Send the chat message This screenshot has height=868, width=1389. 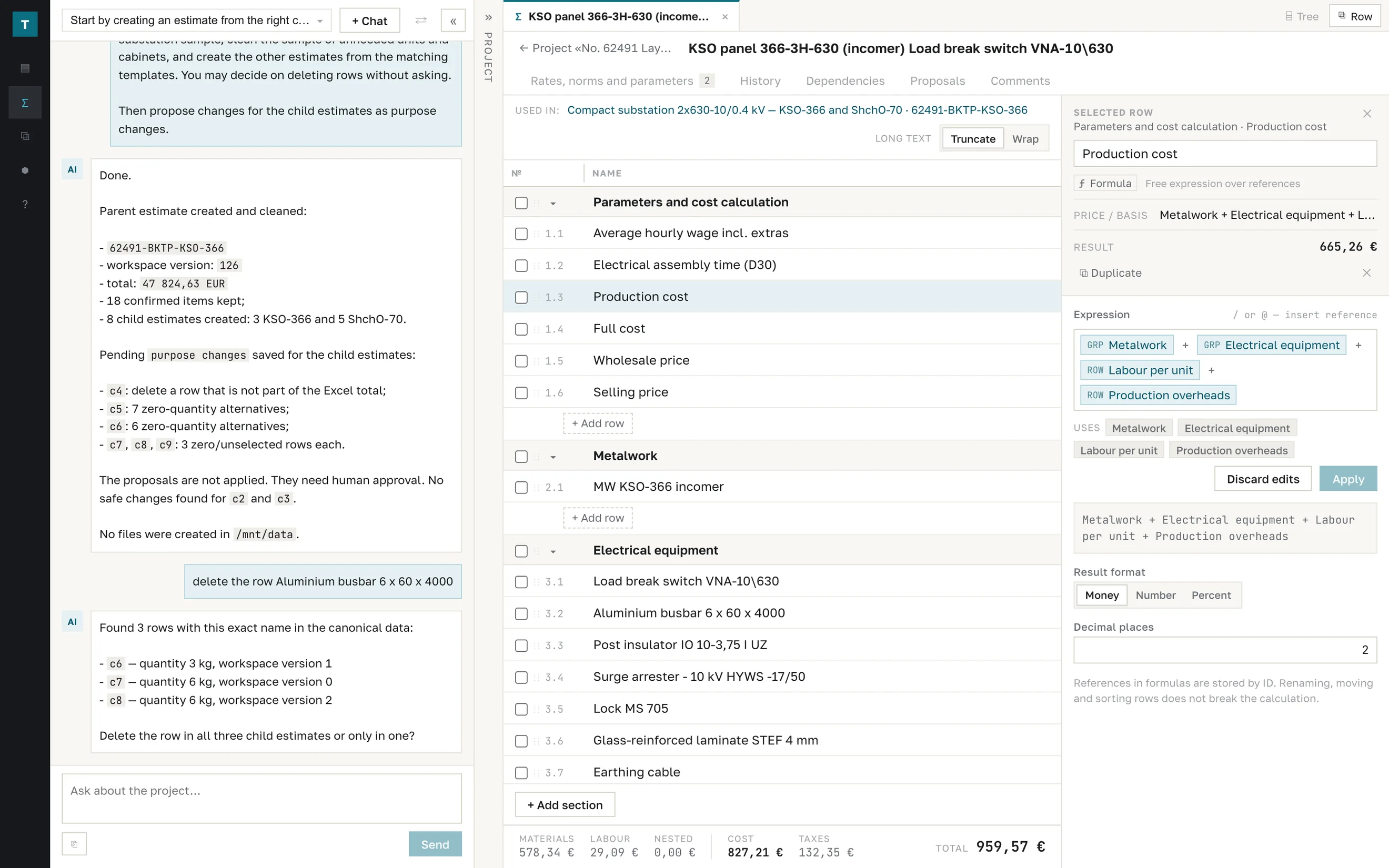point(435,844)
